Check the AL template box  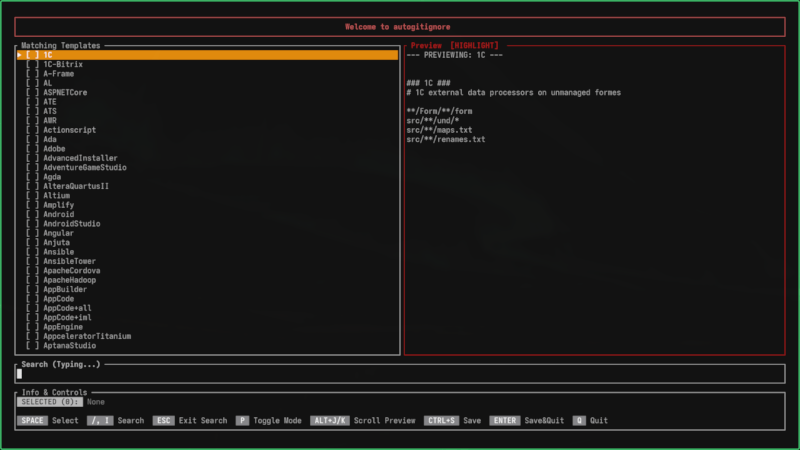pyautogui.click(x=32, y=83)
